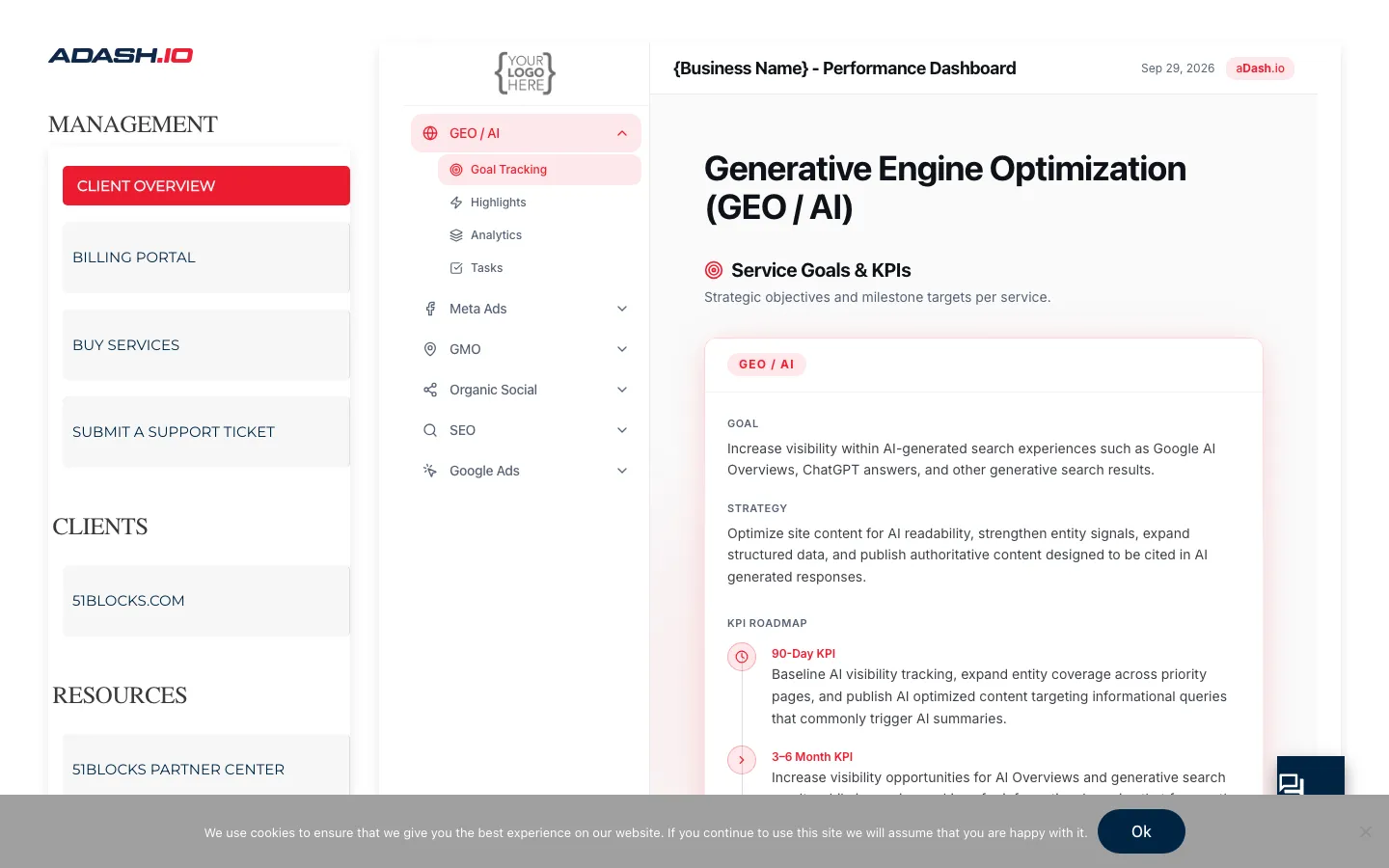Click the map pin icon beside GMO

coord(430,349)
